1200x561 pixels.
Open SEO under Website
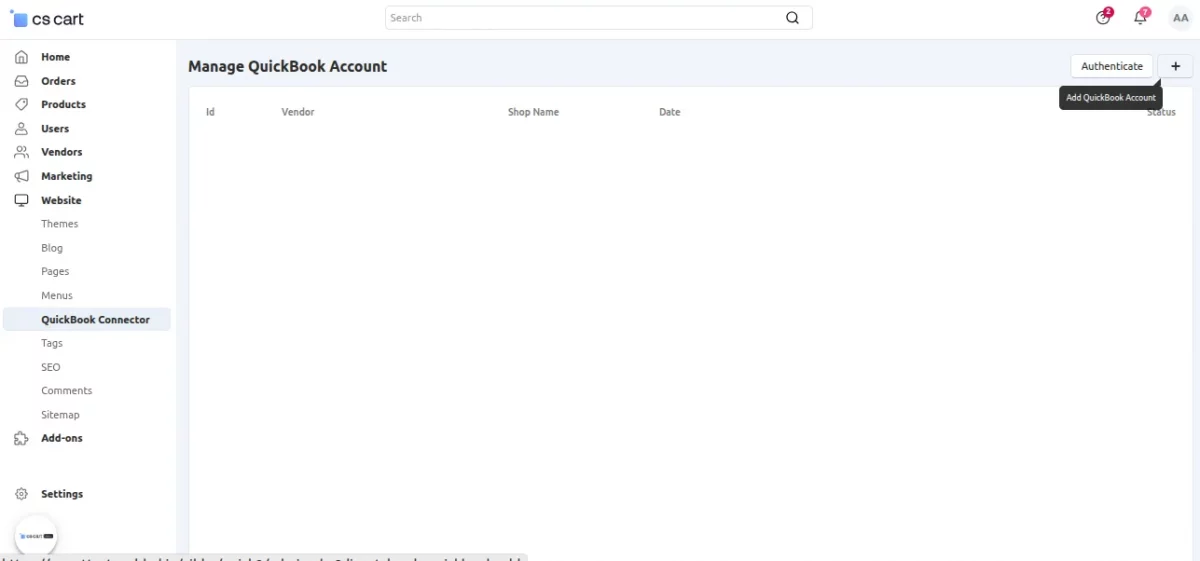point(51,367)
